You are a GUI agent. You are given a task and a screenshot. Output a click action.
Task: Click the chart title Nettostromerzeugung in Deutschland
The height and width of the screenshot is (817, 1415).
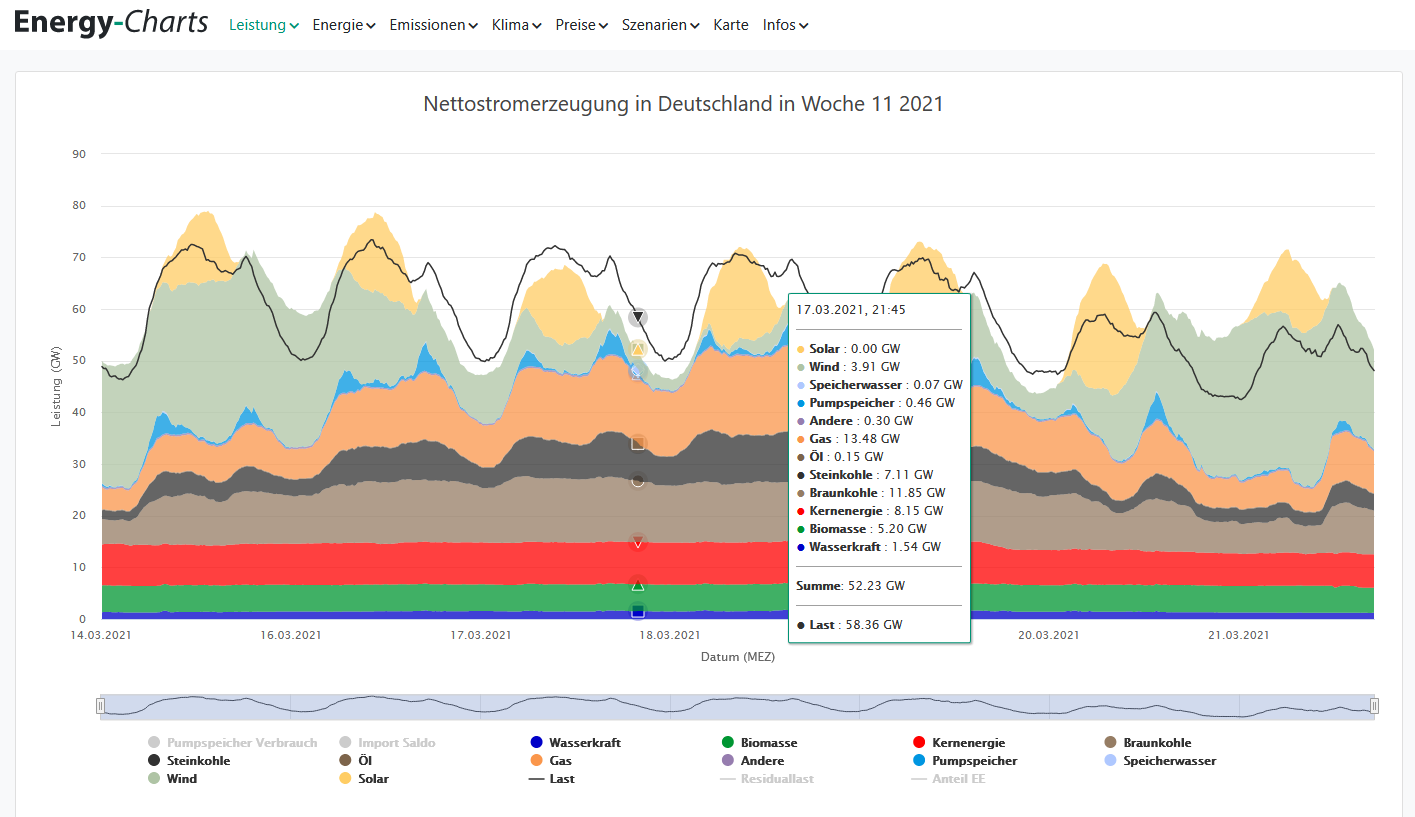[x=683, y=103]
